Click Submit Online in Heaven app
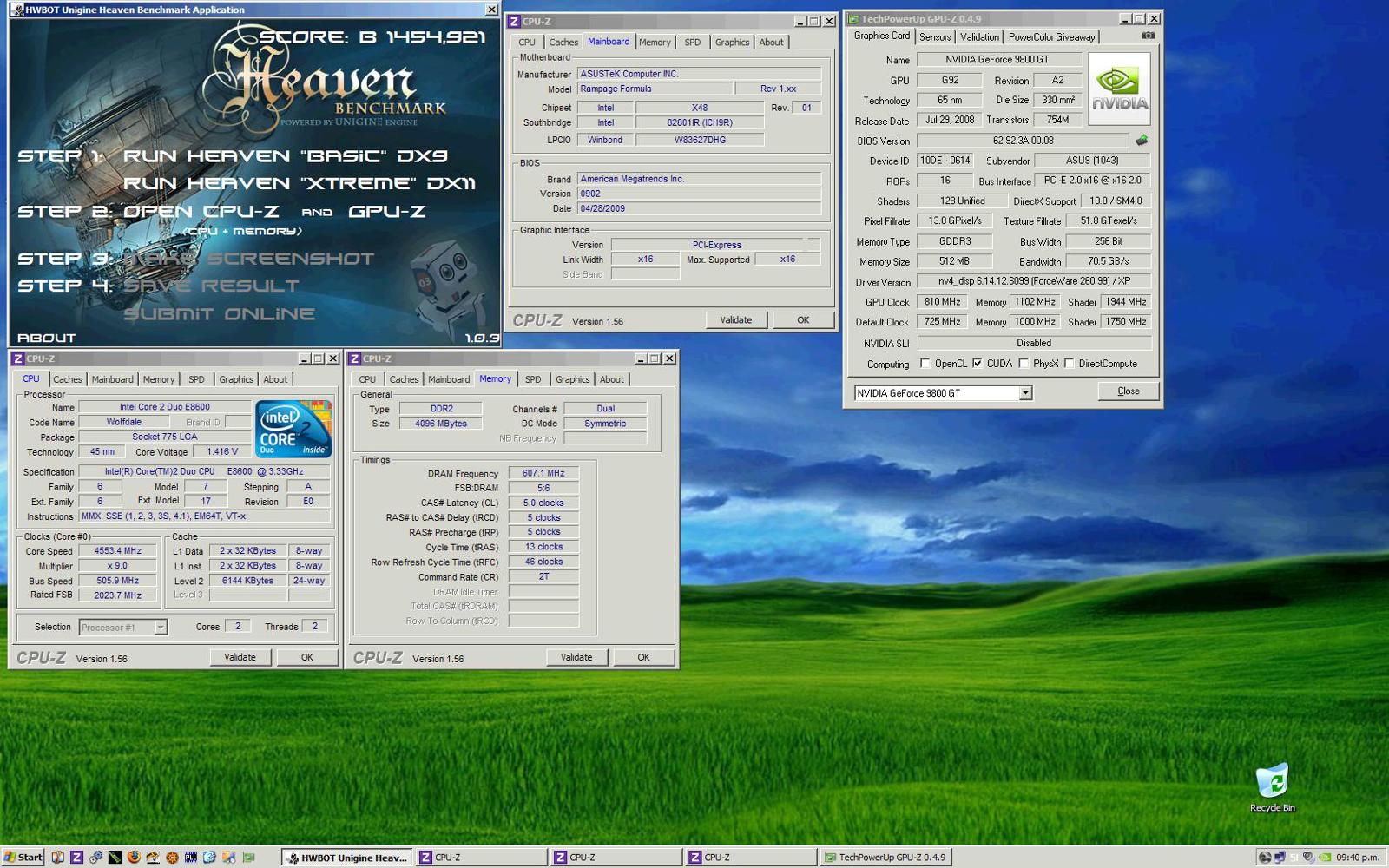The image size is (1389, 868). (x=220, y=313)
